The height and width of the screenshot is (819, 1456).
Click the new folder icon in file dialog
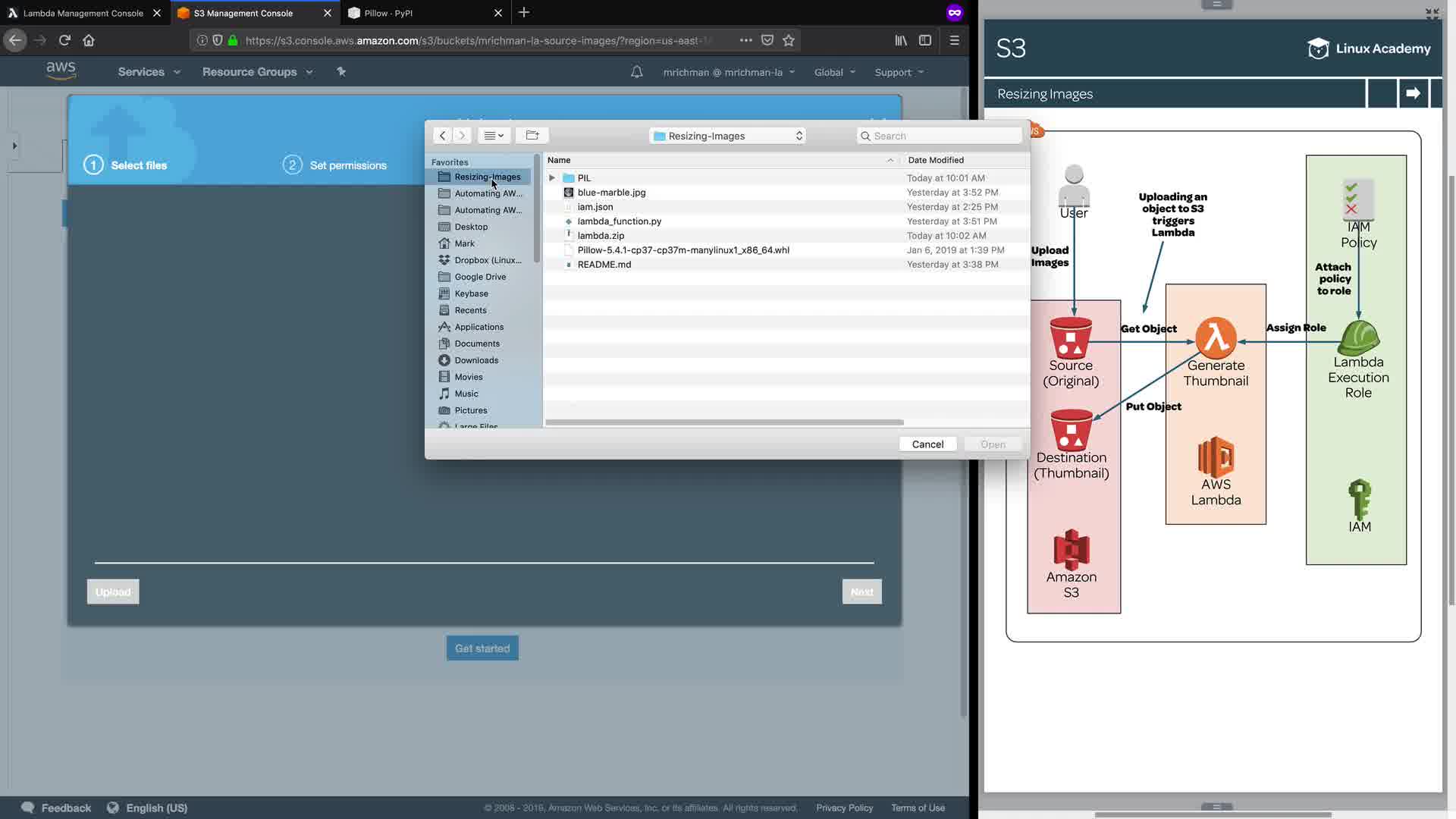click(x=532, y=136)
